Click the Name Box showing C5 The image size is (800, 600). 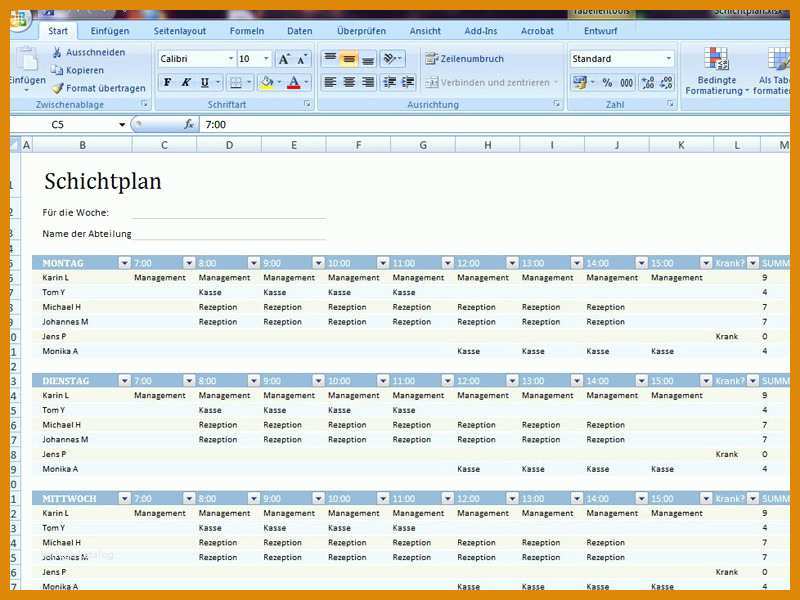coord(64,124)
